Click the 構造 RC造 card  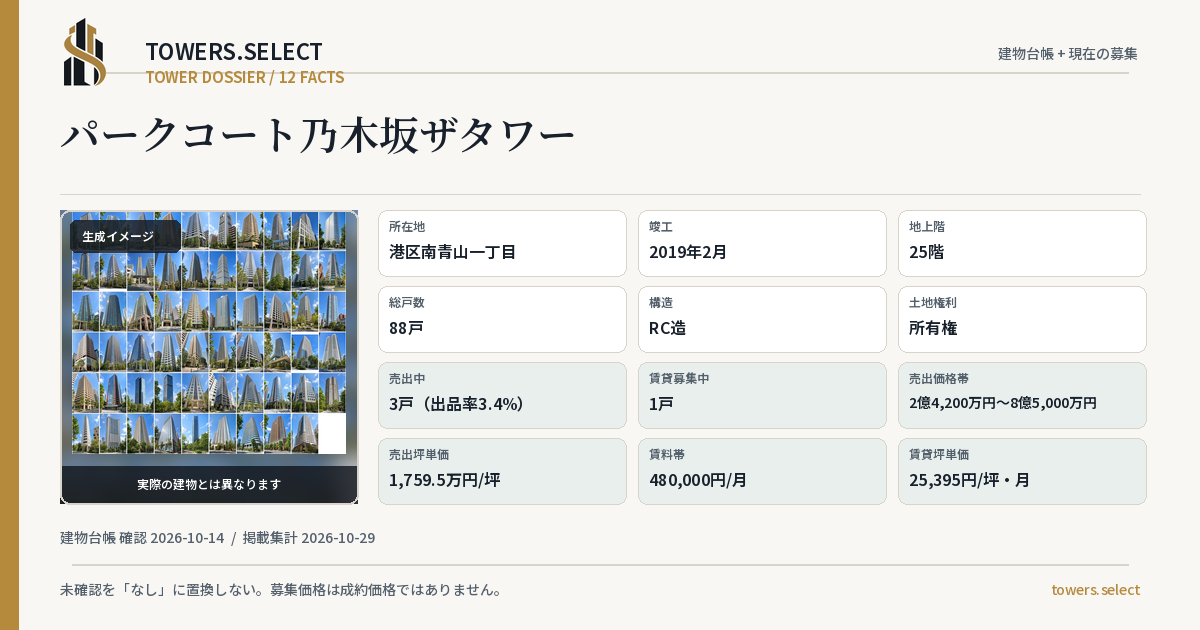[762, 319]
